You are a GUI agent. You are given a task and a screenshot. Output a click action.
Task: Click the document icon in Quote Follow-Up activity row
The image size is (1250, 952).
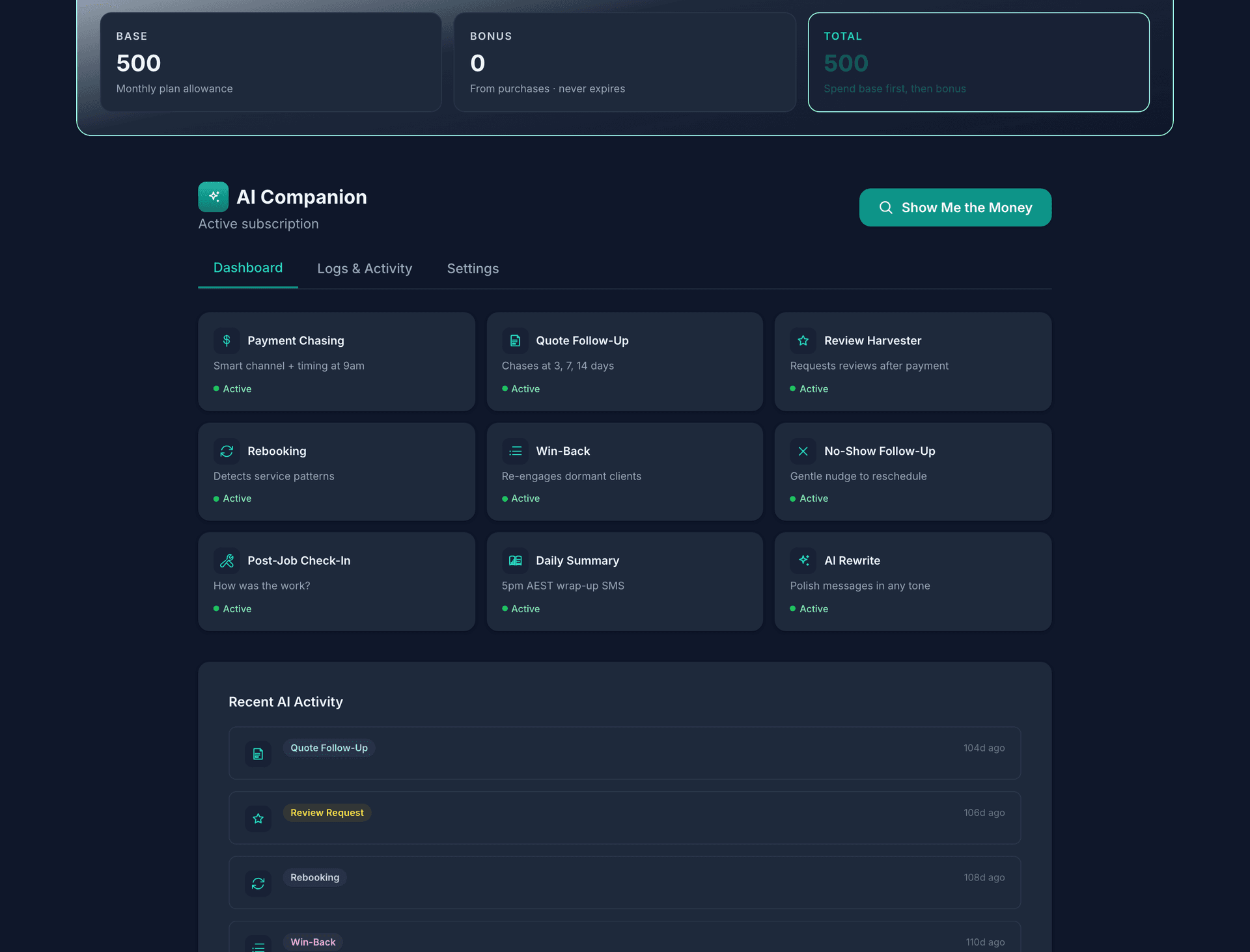[258, 754]
